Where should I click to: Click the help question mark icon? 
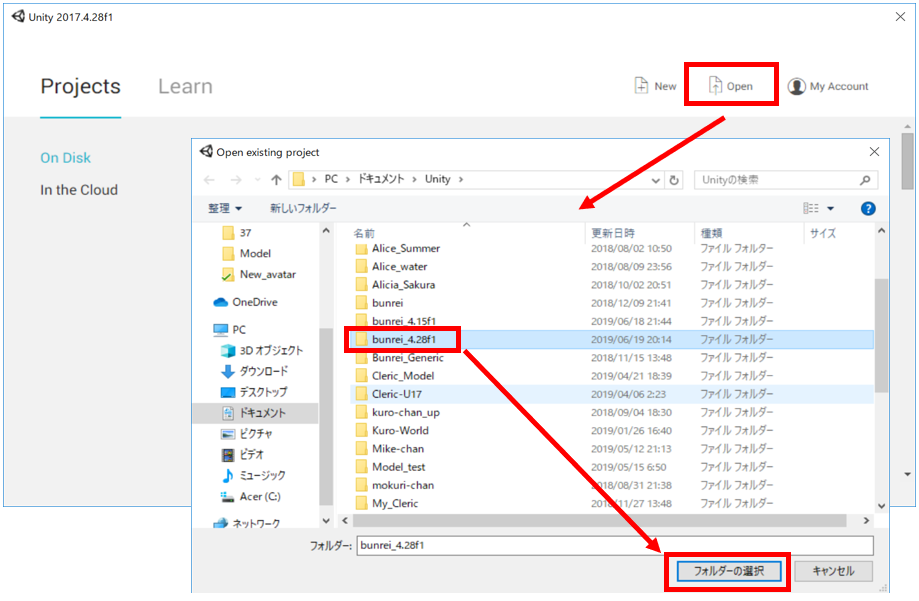pos(868,208)
